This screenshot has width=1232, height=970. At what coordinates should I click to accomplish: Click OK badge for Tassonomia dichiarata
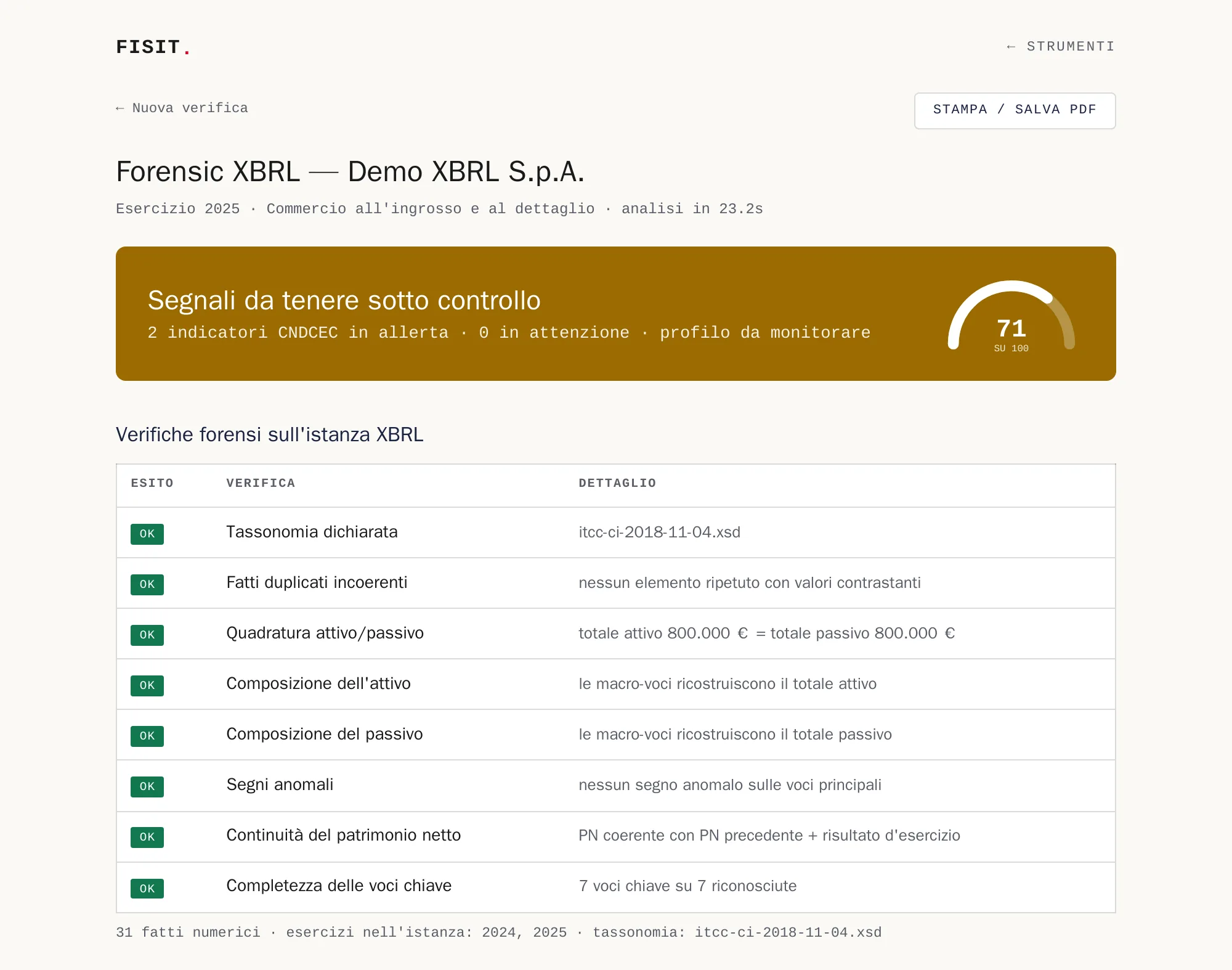pos(147,534)
